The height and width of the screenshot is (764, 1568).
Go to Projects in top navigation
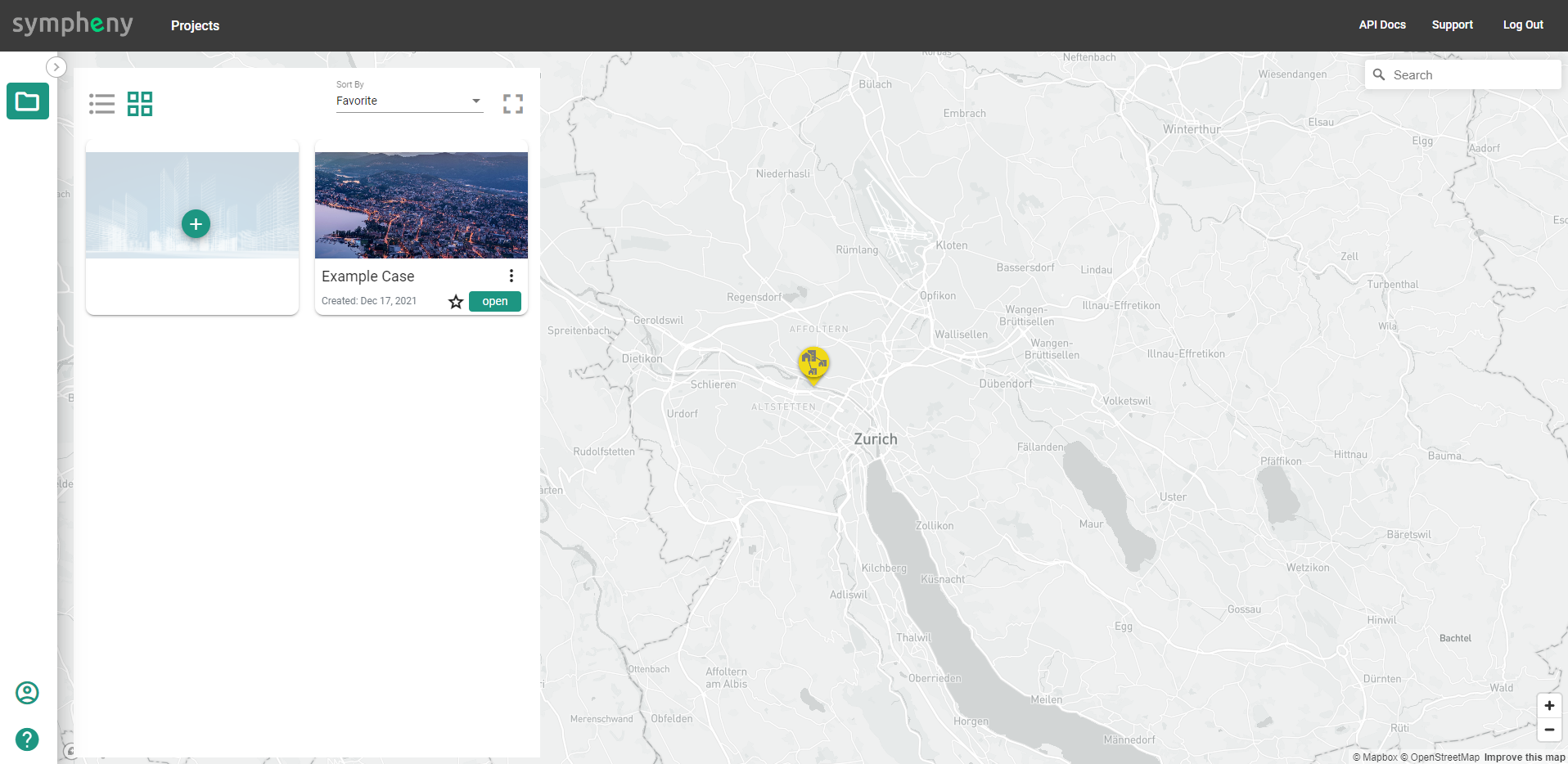pyautogui.click(x=195, y=25)
